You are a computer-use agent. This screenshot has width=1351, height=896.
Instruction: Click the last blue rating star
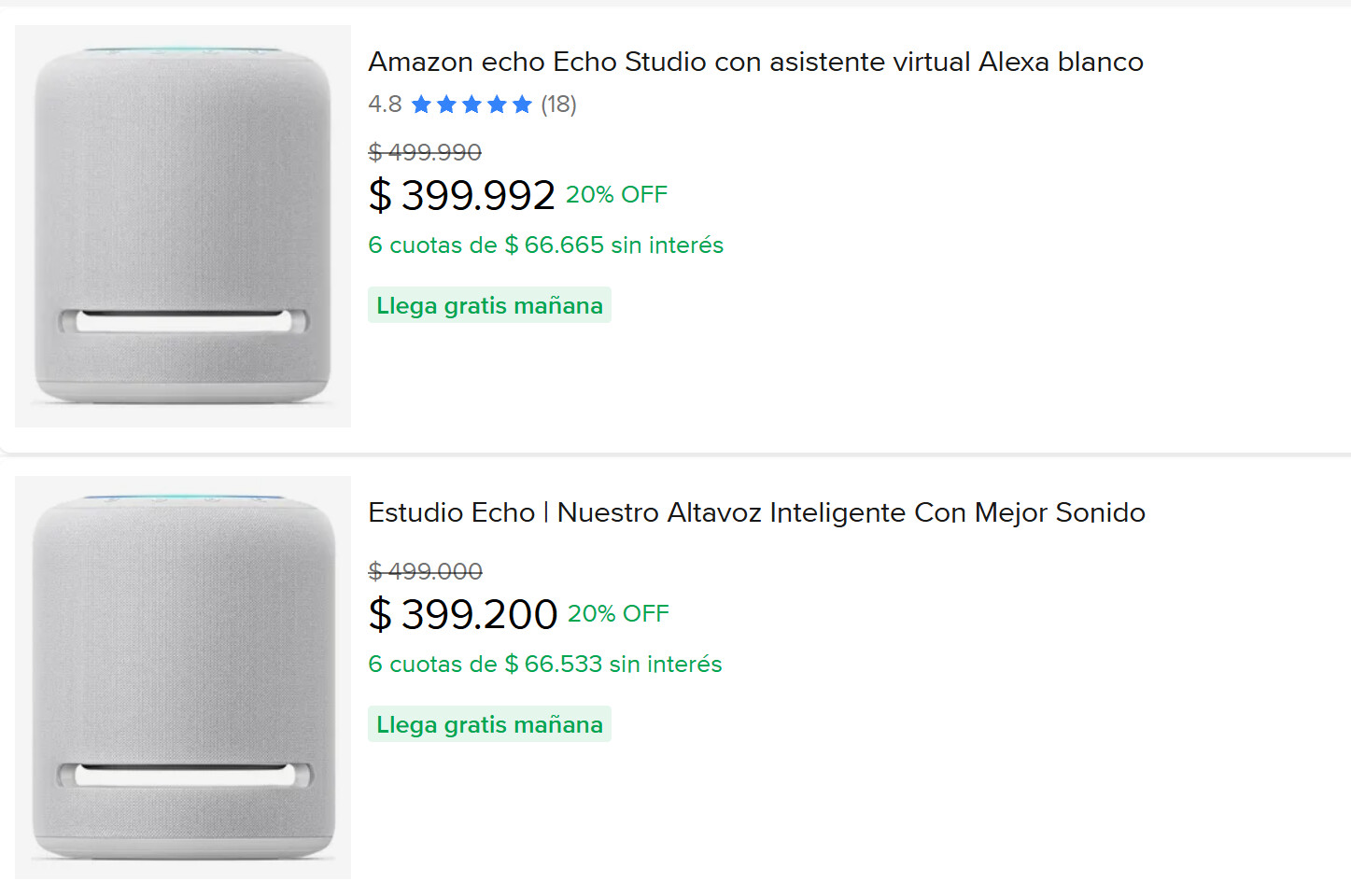[522, 105]
